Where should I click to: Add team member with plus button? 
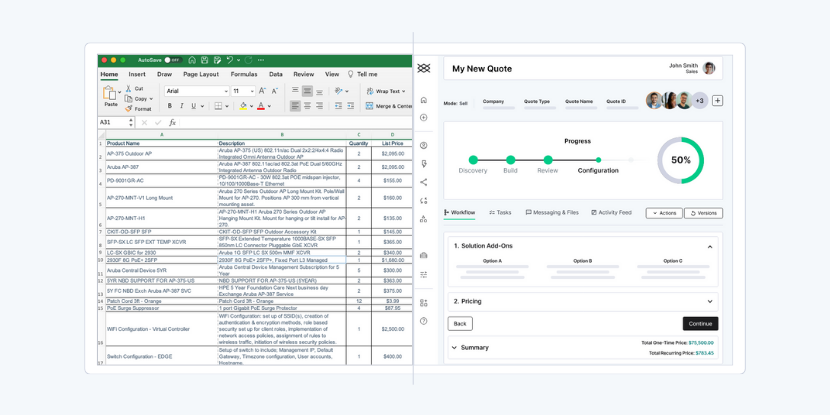point(717,101)
